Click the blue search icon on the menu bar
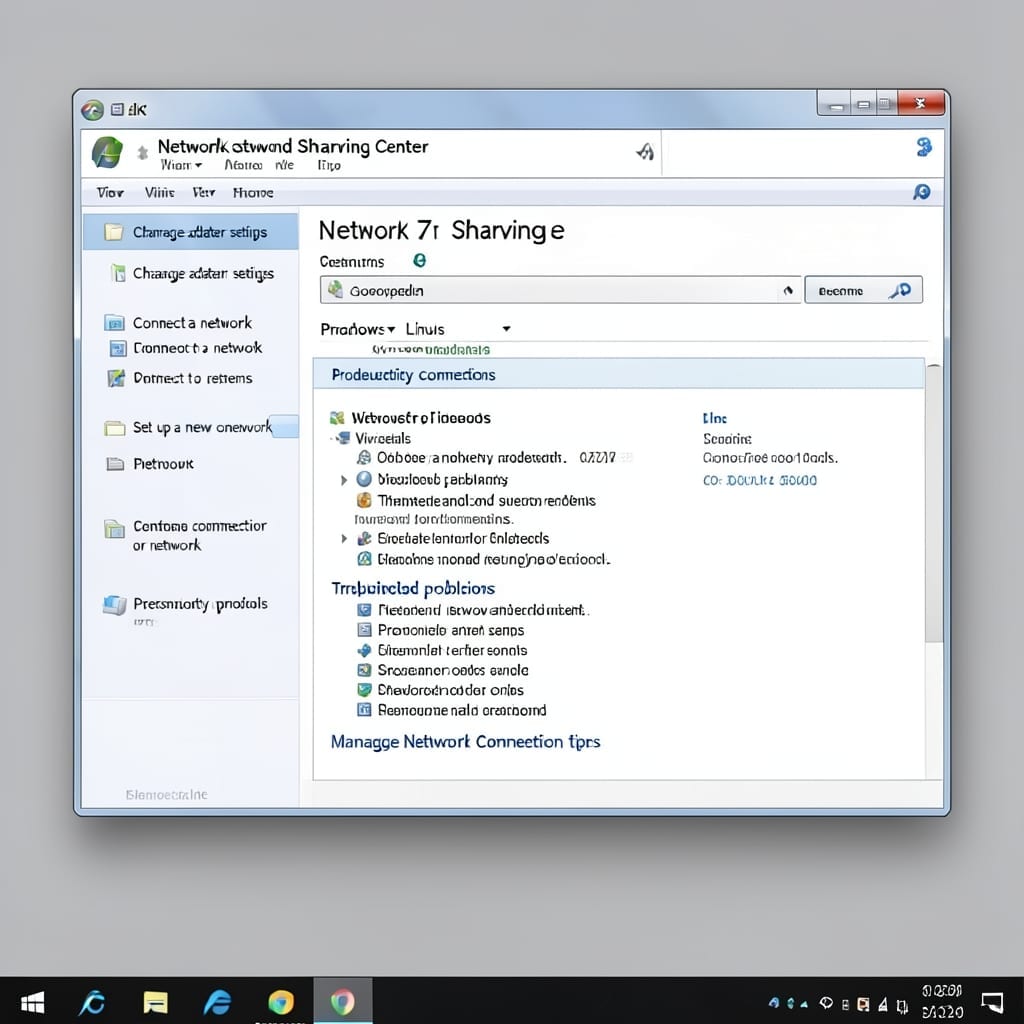The width and height of the screenshot is (1024, 1024). point(921,192)
